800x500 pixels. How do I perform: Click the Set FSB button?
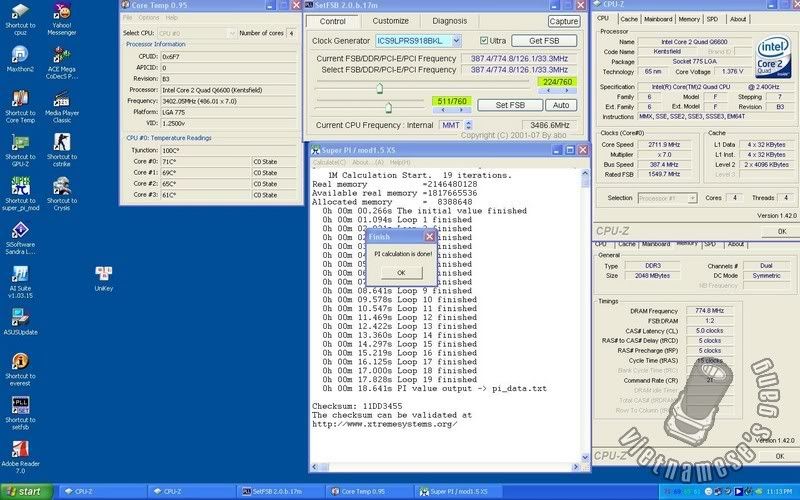[510, 105]
